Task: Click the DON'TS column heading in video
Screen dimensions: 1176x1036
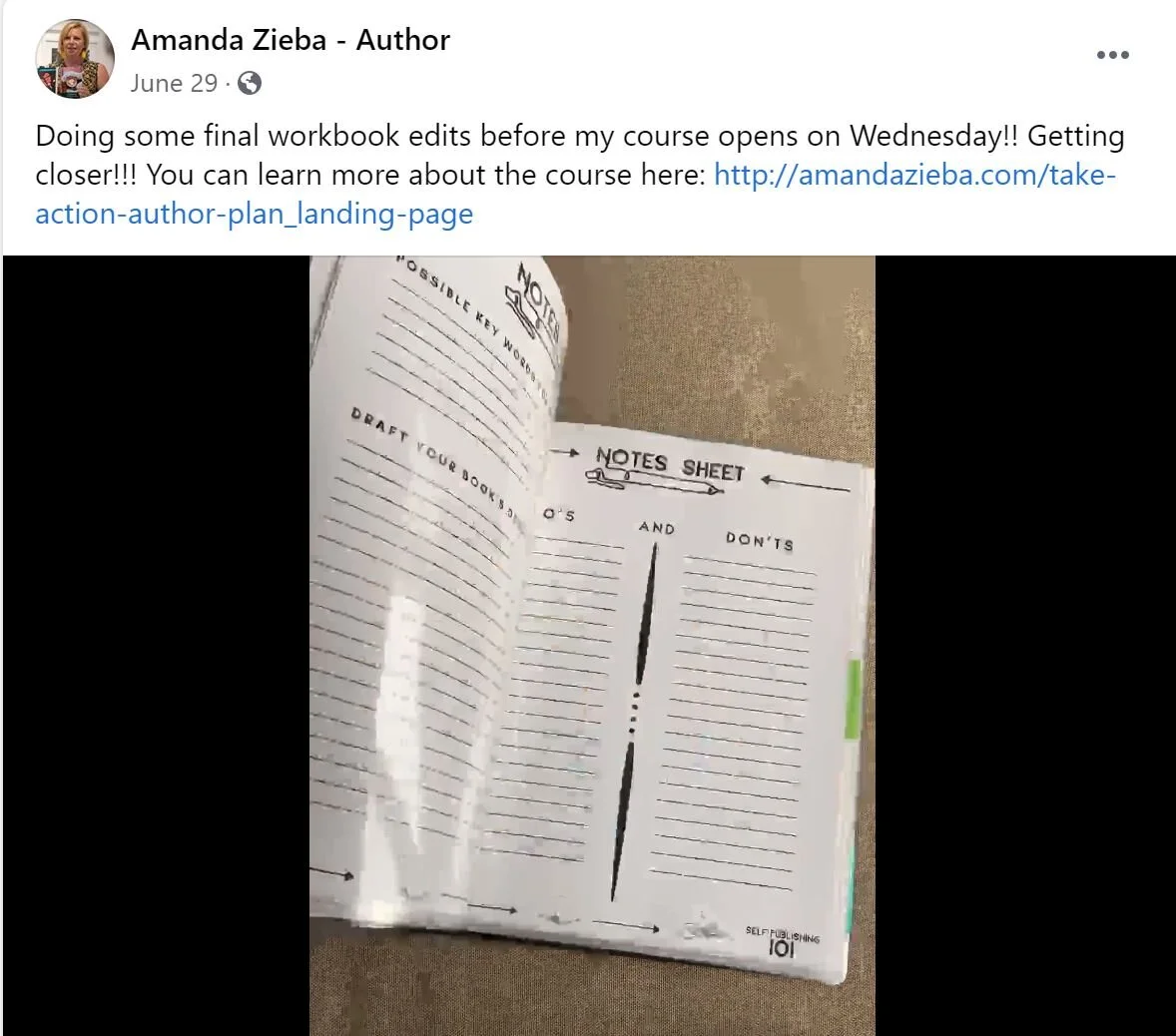Action: (759, 541)
